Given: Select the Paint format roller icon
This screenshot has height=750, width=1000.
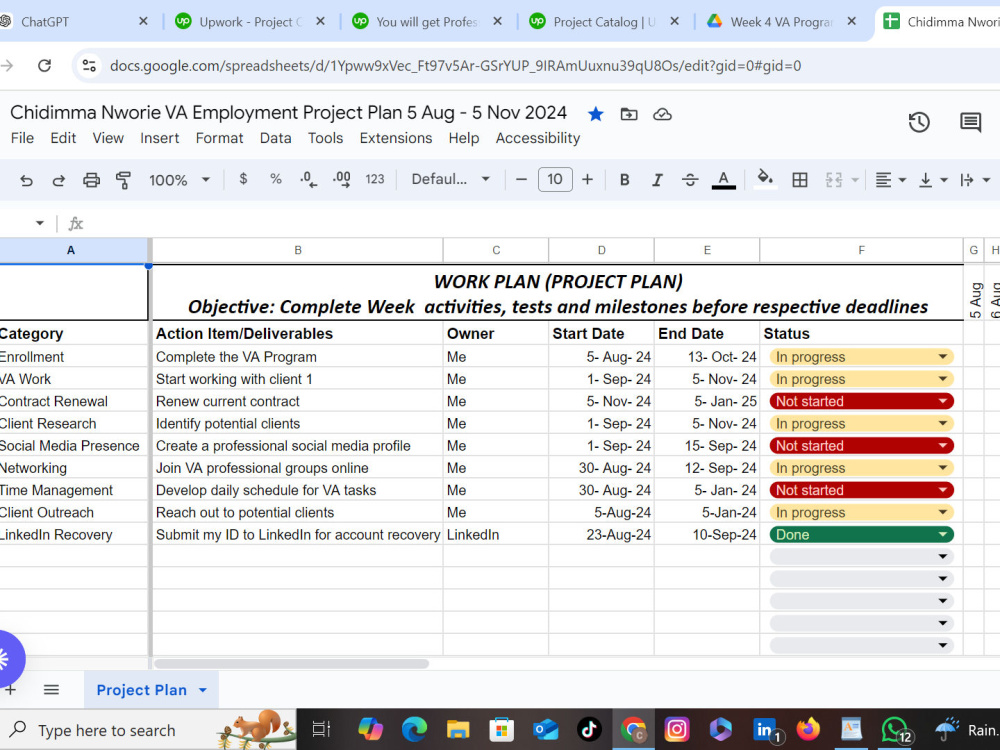Looking at the screenshot, I should coord(123,180).
